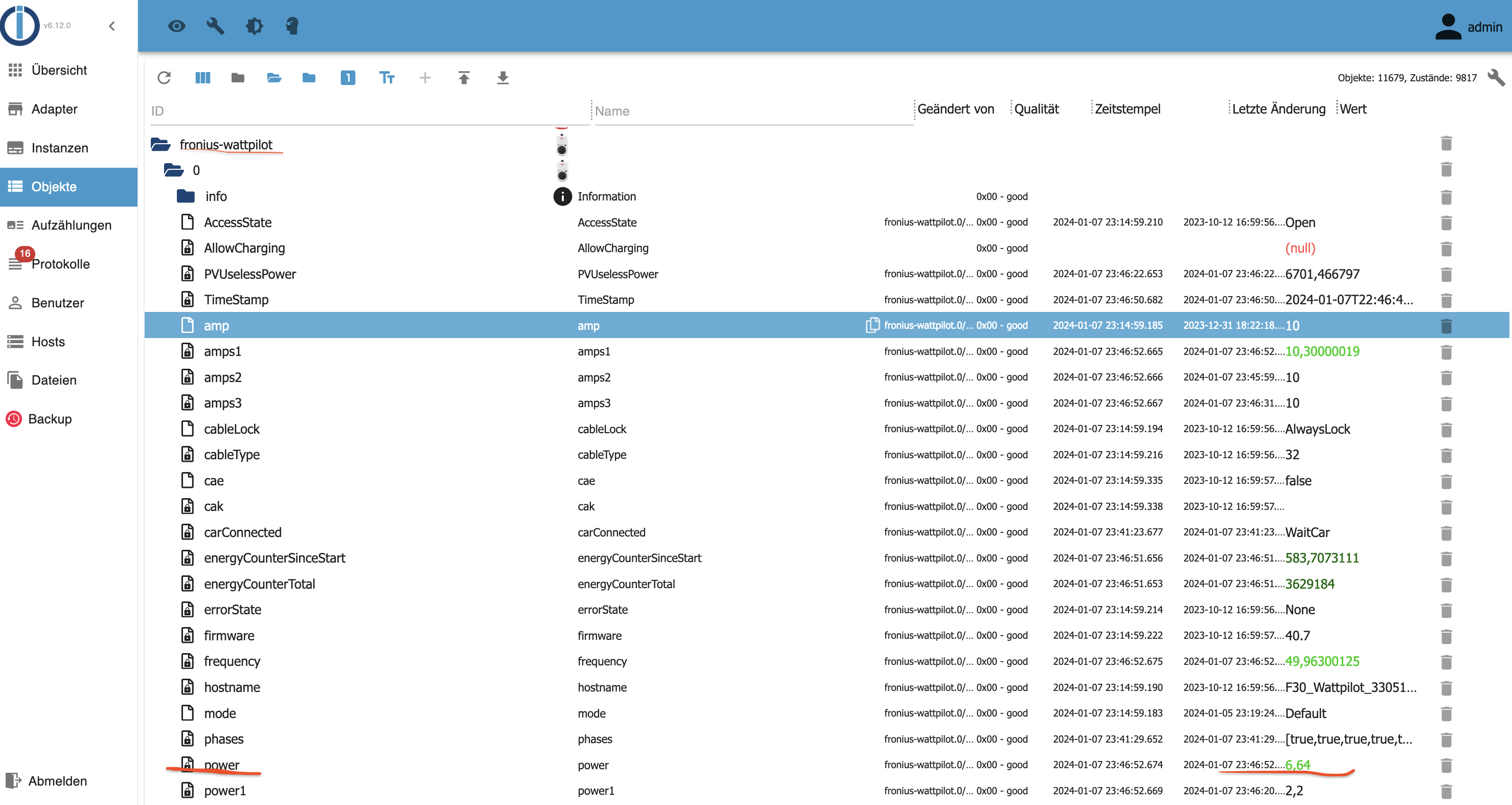Open the Instanzen menu item
The width and height of the screenshot is (1512, 805).
(x=59, y=148)
